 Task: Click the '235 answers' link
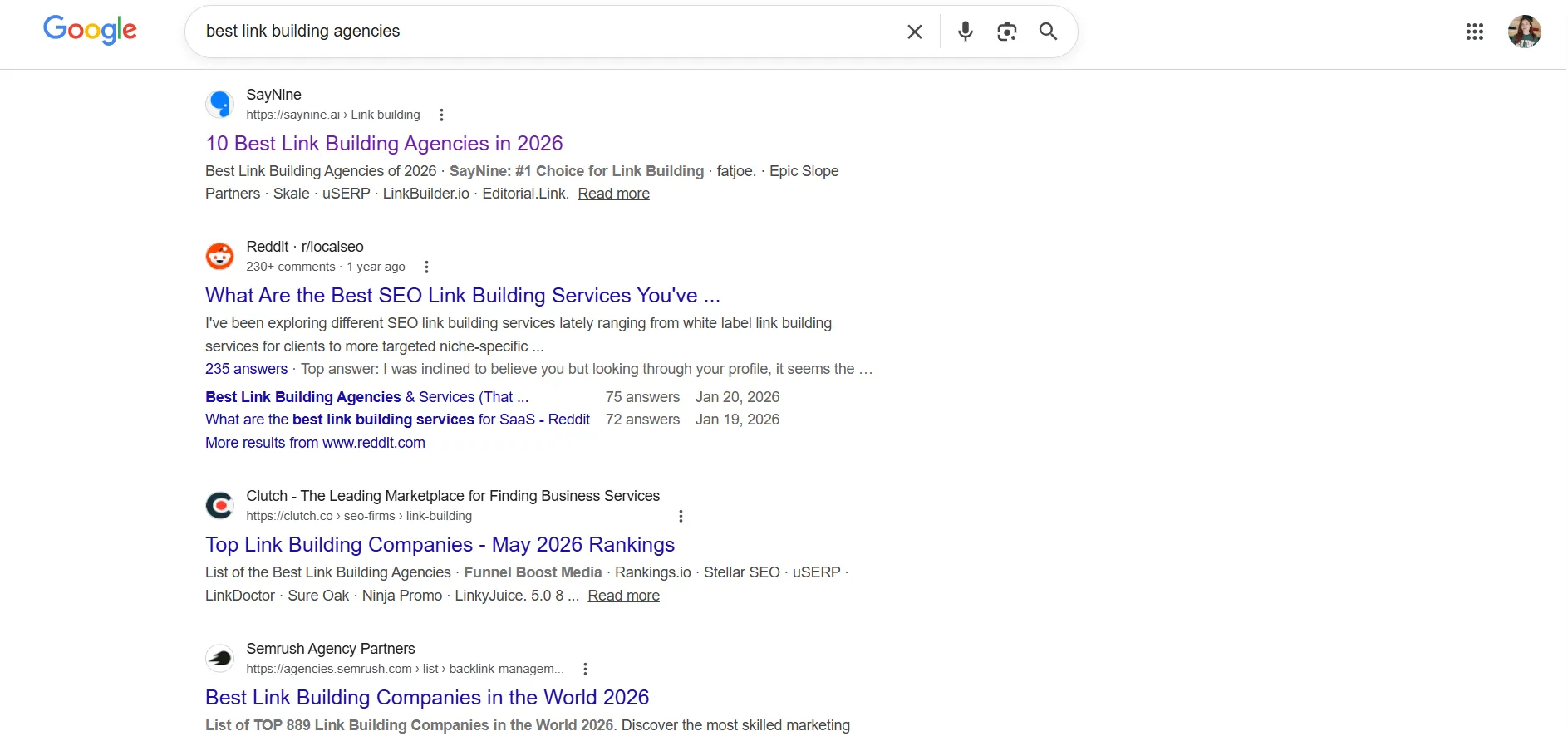pyautogui.click(x=246, y=369)
